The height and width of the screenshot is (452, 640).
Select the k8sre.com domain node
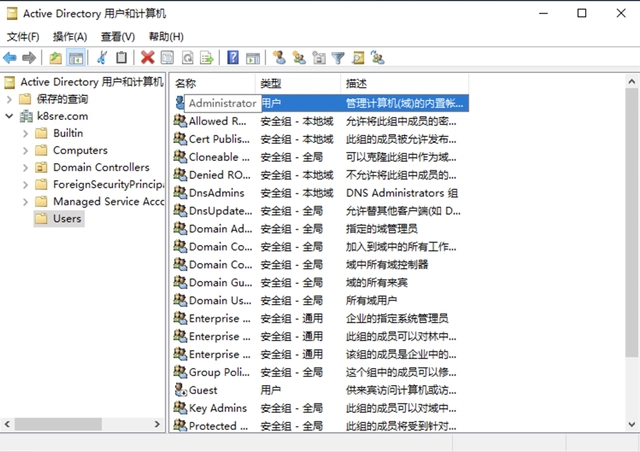tap(54, 116)
